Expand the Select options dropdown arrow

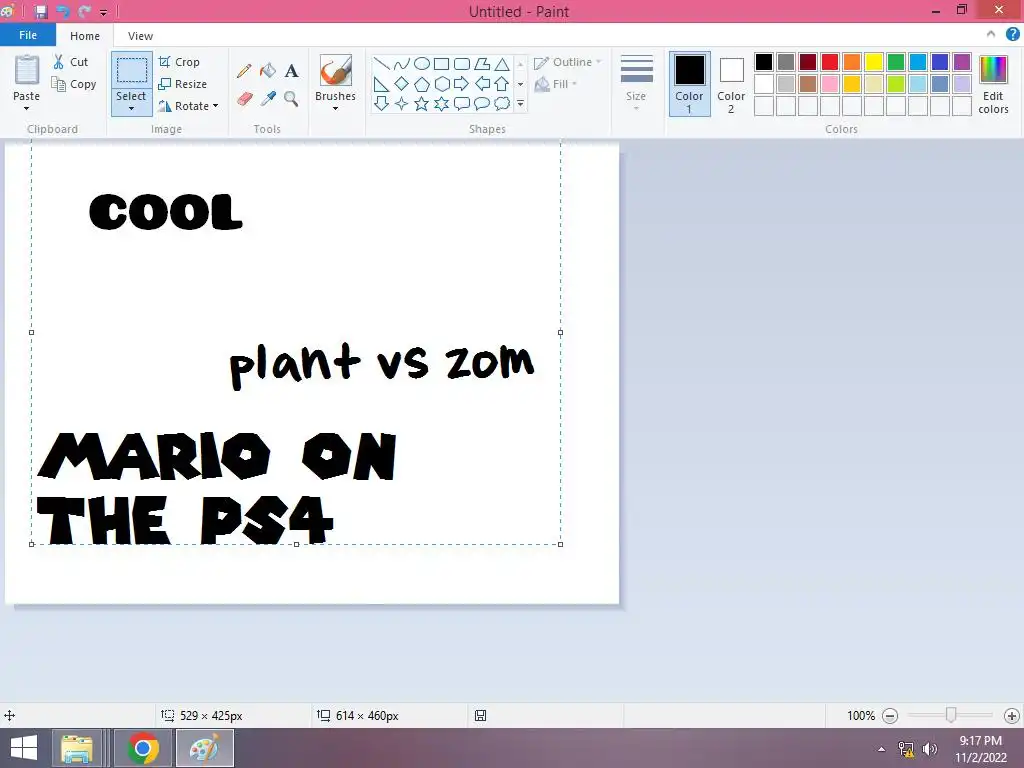coord(131,108)
